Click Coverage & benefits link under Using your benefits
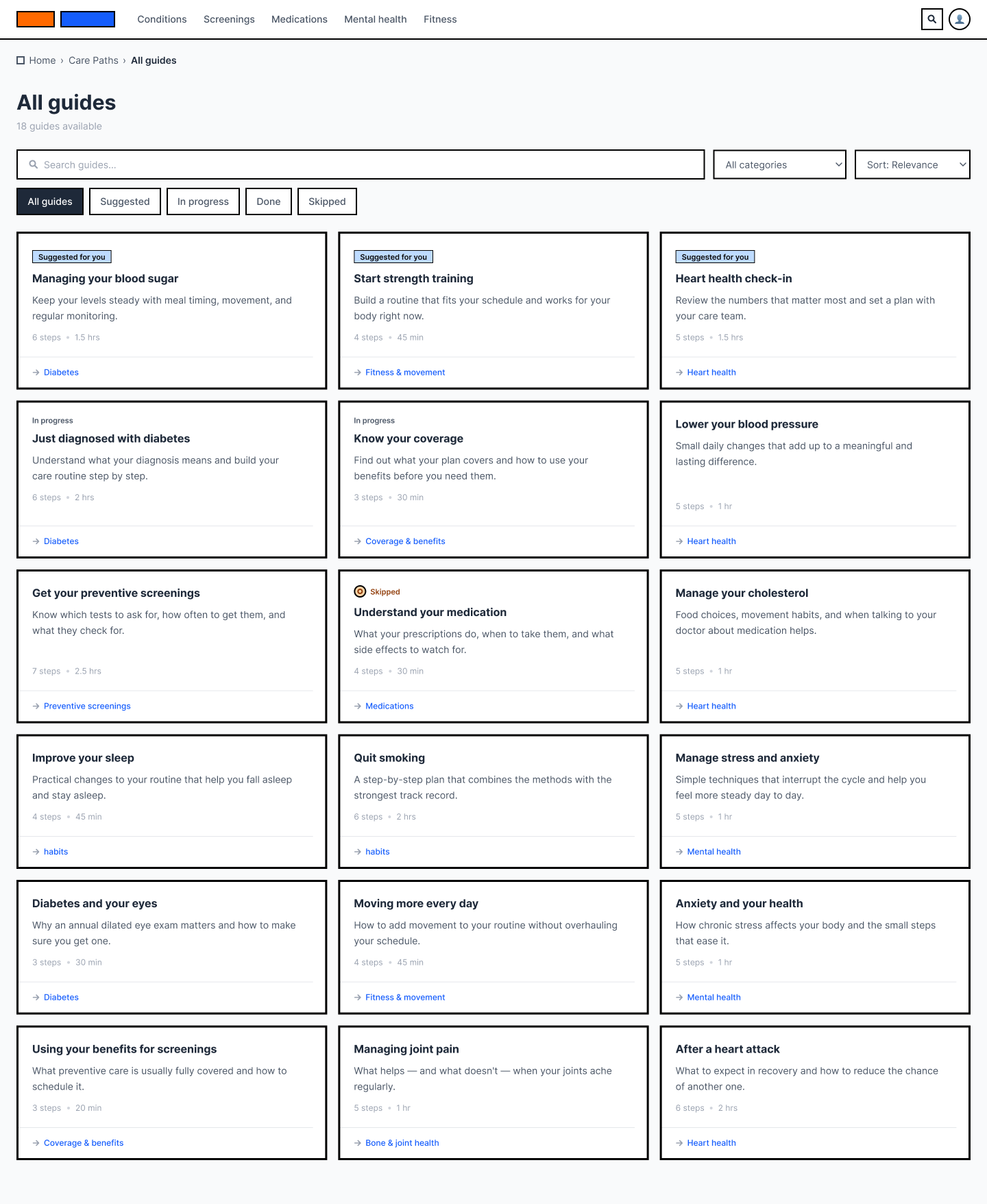 point(84,1143)
